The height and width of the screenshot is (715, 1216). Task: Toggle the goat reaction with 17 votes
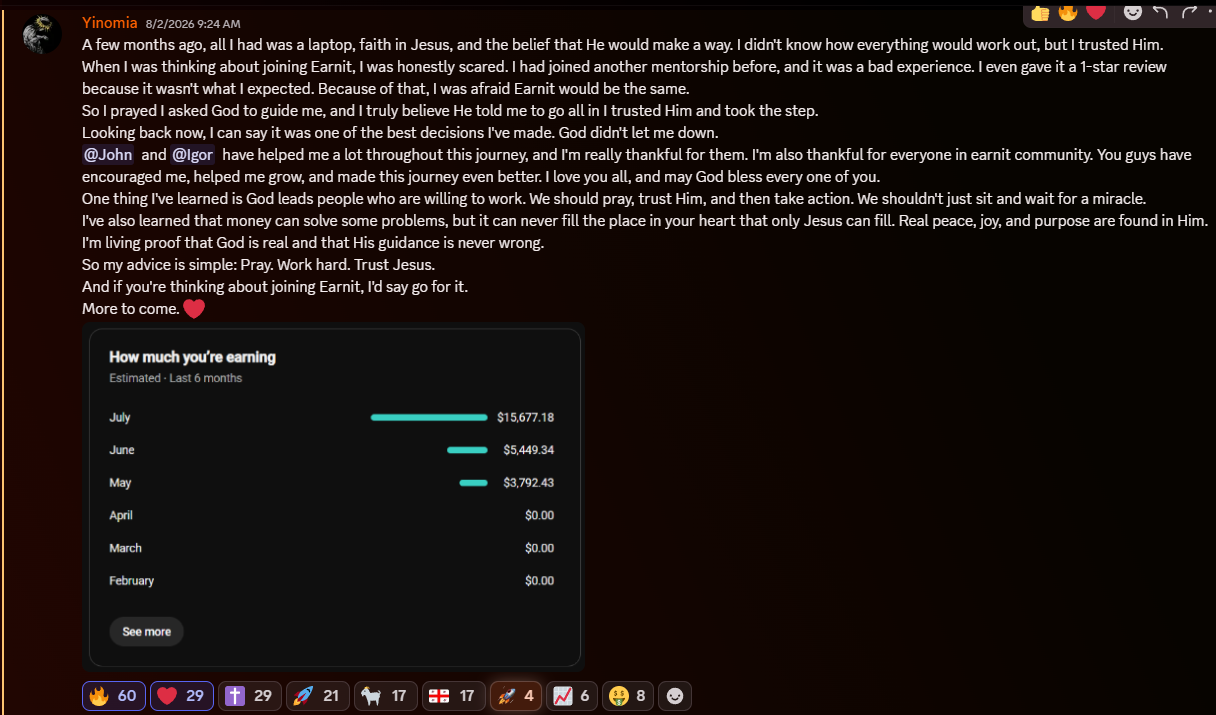coord(385,696)
